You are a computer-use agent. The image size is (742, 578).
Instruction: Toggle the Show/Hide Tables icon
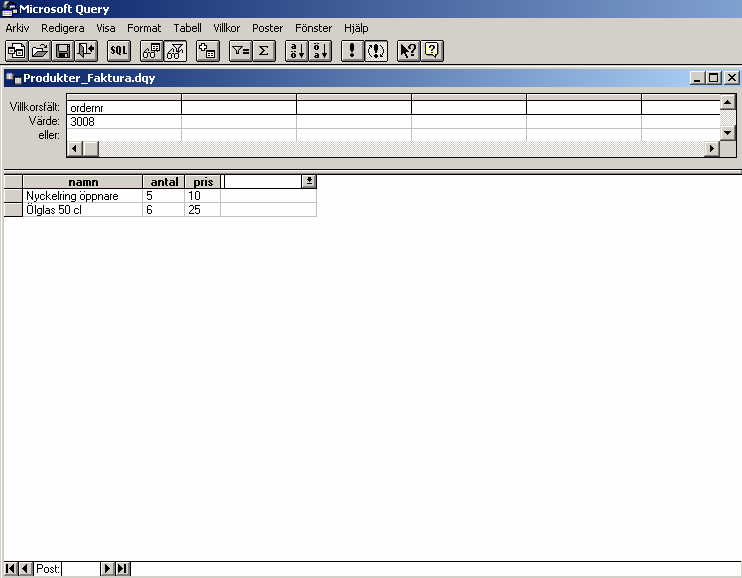point(152,51)
